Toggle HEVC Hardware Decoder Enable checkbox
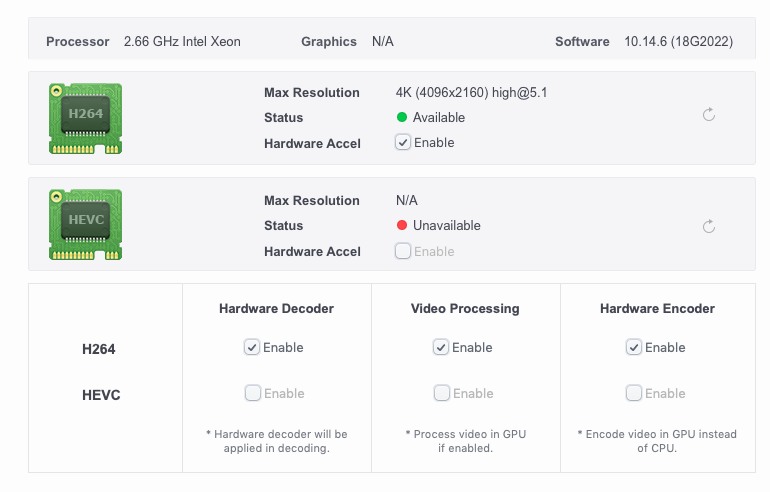The width and height of the screenshot is (770, 492). (x=252, y=393)
